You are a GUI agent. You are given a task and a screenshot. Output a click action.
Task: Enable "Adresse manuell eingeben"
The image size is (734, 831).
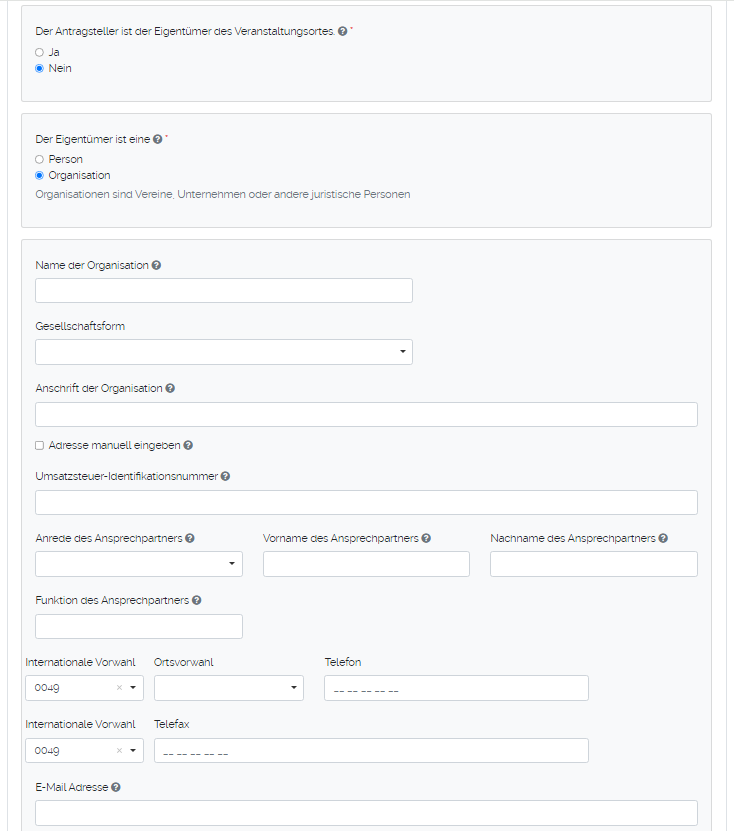pyautogui.click(x=39, y=444)
